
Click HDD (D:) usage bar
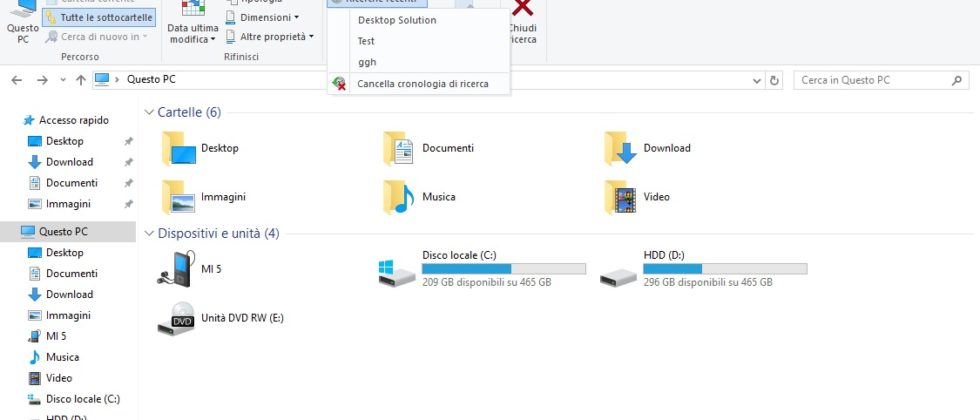725,269
